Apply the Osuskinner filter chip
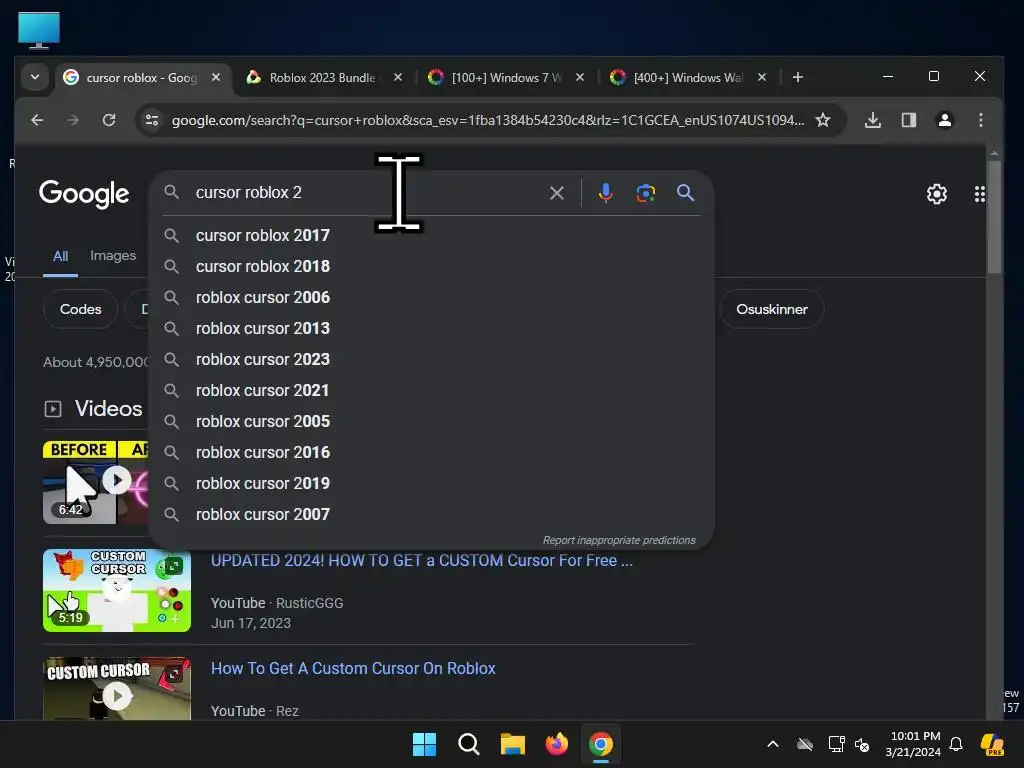Screen dimensions: 1024x768 tap(772, 309)
